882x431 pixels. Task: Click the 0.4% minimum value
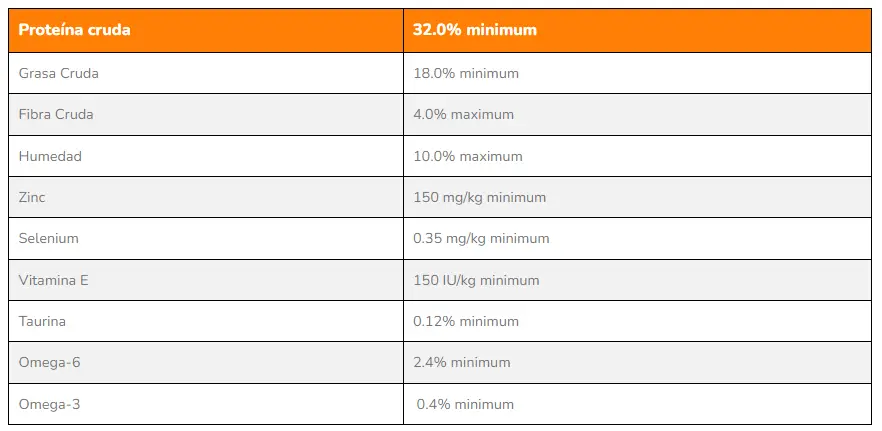click(x=465, y=404)
